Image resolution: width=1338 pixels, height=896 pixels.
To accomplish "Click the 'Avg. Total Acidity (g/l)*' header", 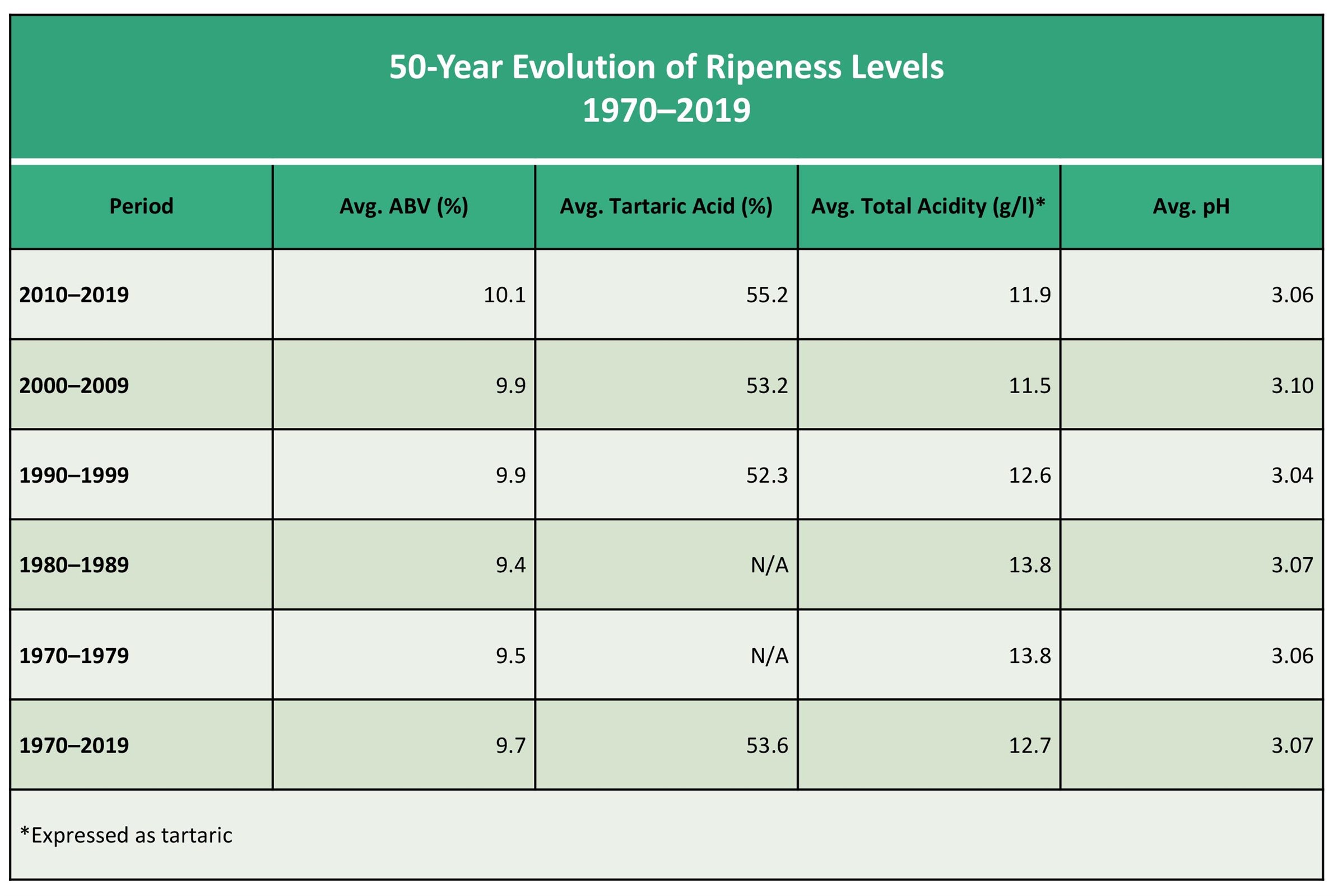I will (927, 206).
